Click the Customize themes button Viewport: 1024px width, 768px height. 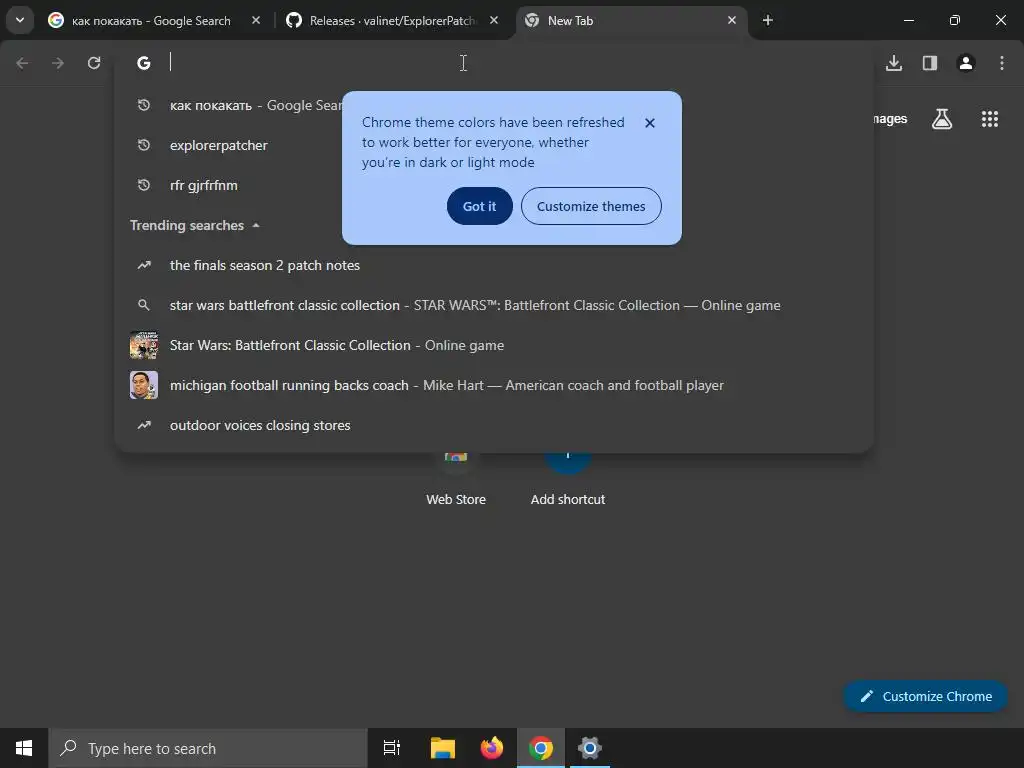pos(591,206)
